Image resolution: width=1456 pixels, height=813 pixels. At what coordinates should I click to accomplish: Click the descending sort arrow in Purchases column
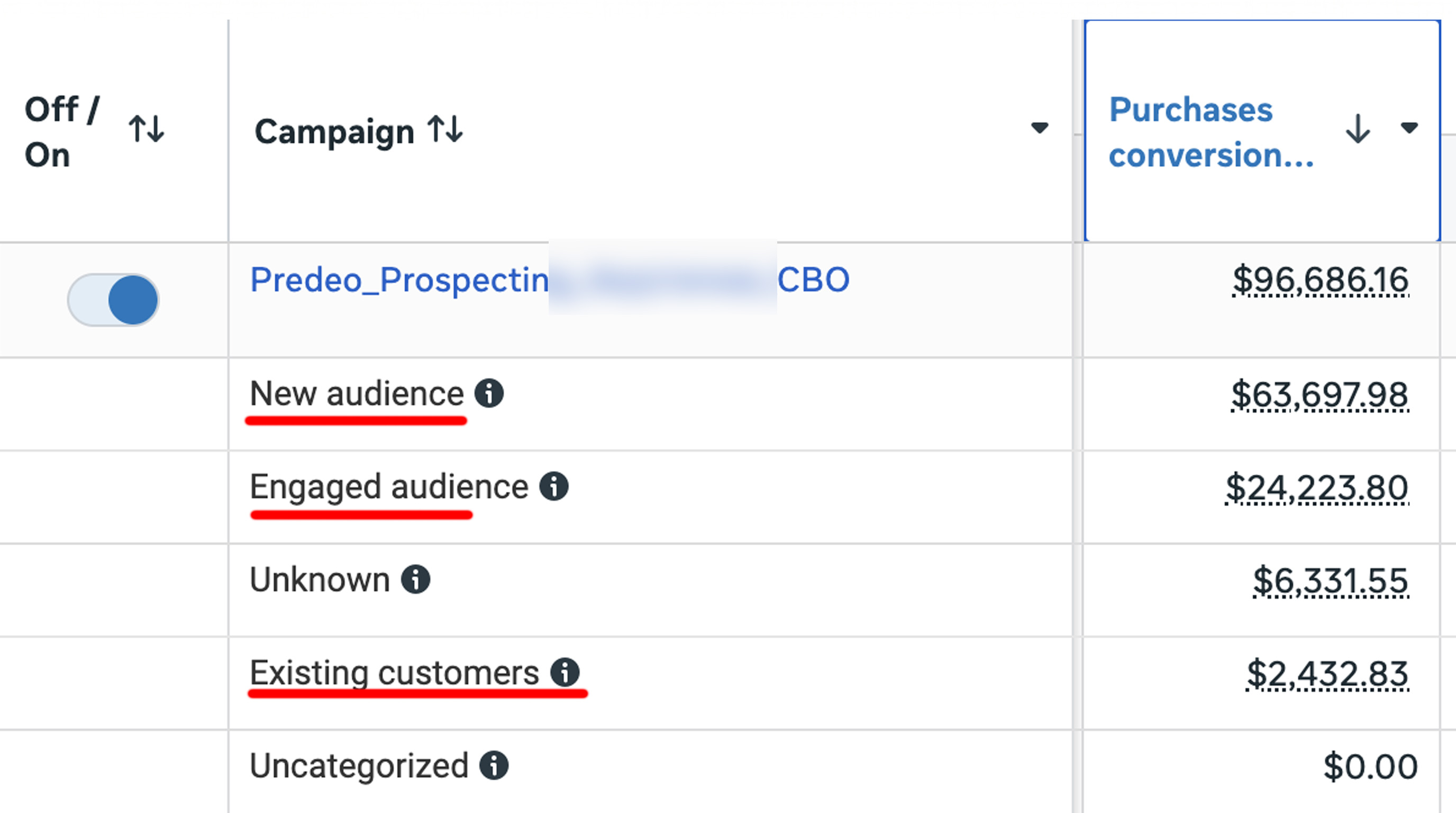point(1358,129)
